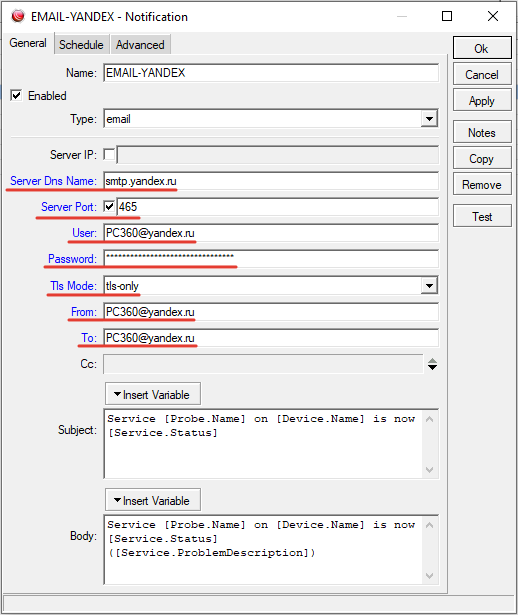Screen dimensions: 518x615
Task: Click The Dude red app icon in title bar
Action: 18,16
